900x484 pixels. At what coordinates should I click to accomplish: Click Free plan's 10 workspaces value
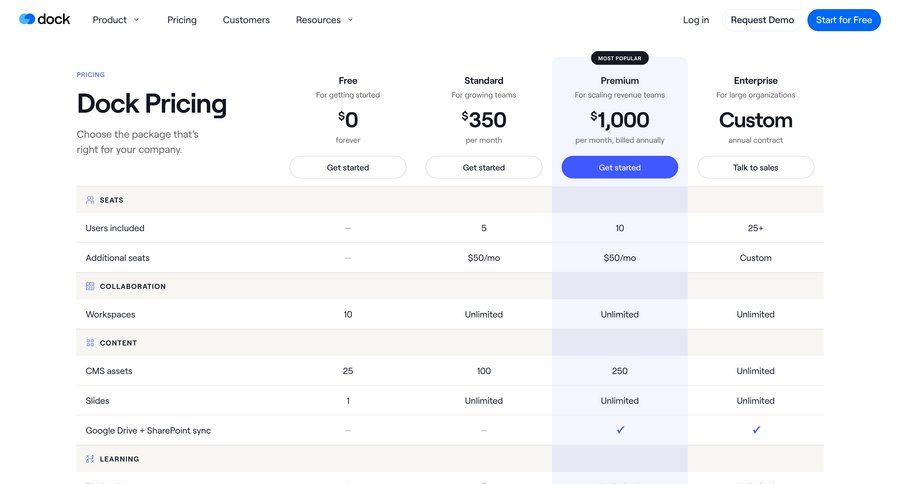pyautogui.click(x=348, y=315)
